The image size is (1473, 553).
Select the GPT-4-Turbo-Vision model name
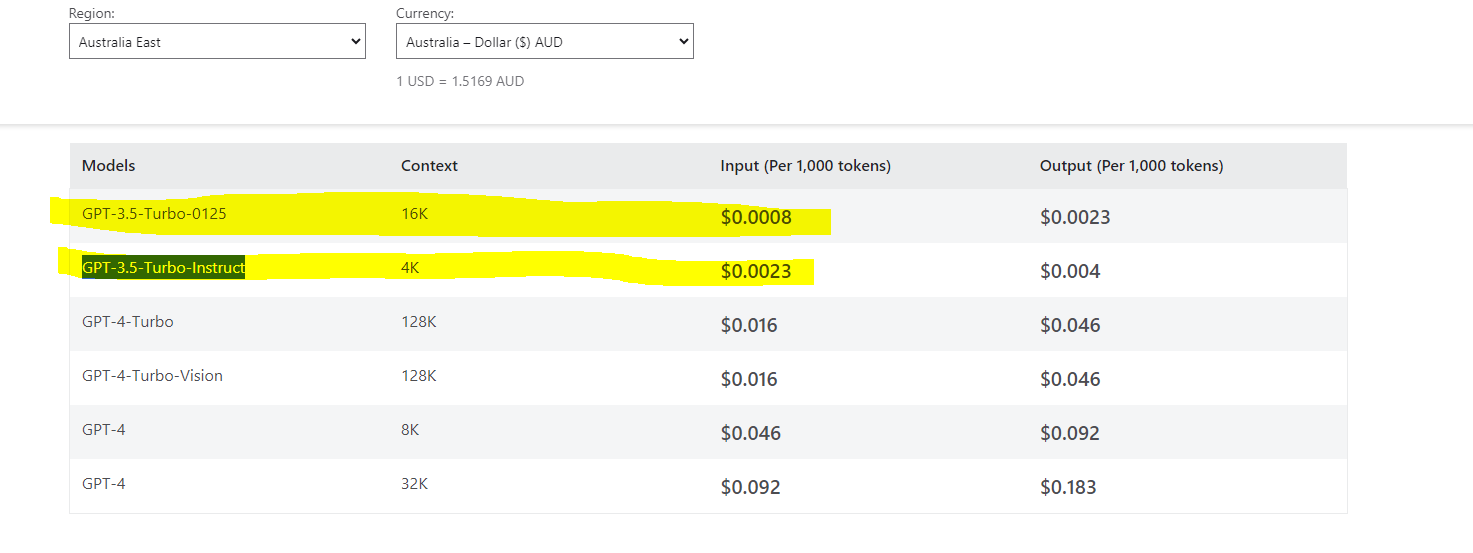tap(152, 376)
